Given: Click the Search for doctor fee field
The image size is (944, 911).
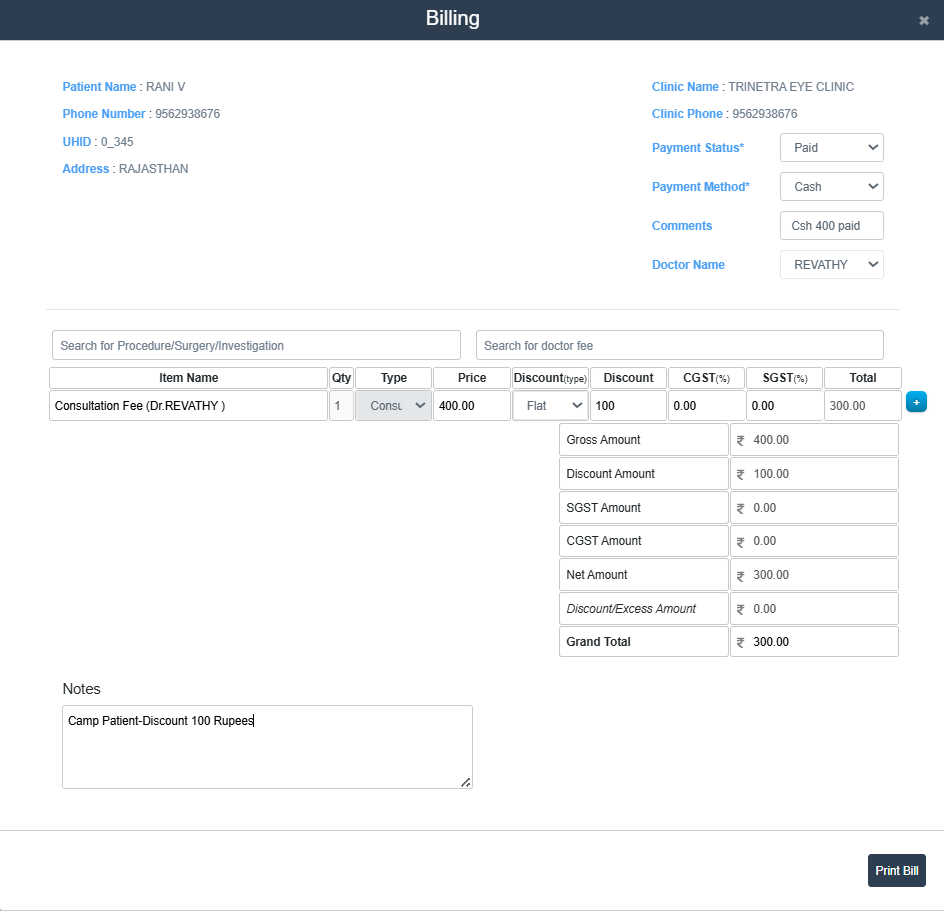Looking at the screenshot, I should (x=679, y=345).
